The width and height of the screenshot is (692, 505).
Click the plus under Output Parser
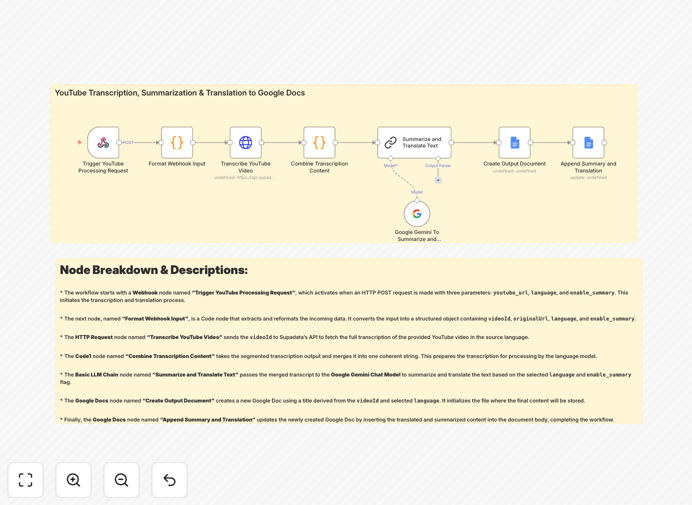pos(438,180)
